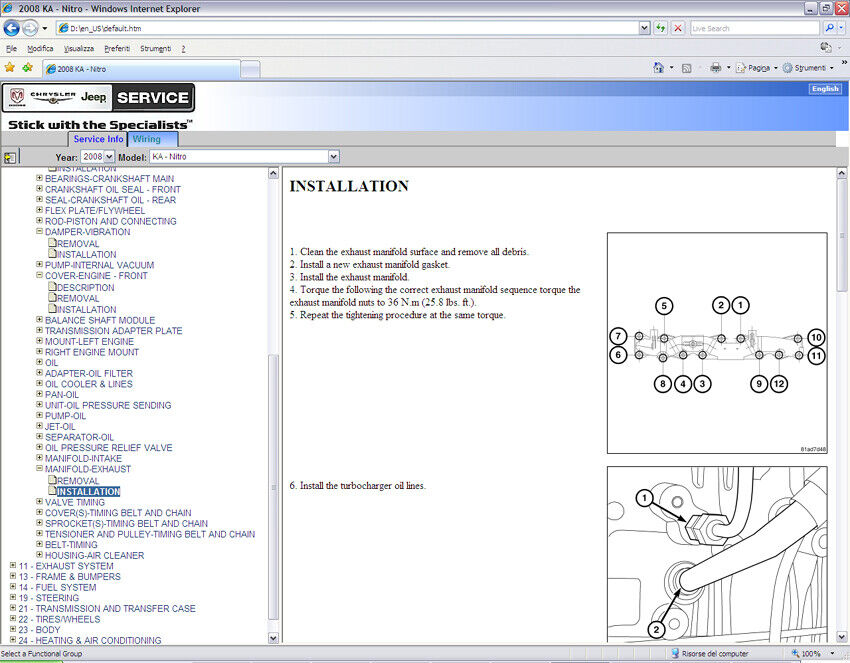This screenshot has height=663, width=850.
Task: Collapse the DAMPER-VIBRATION tree node
Action: pos(40,232)
